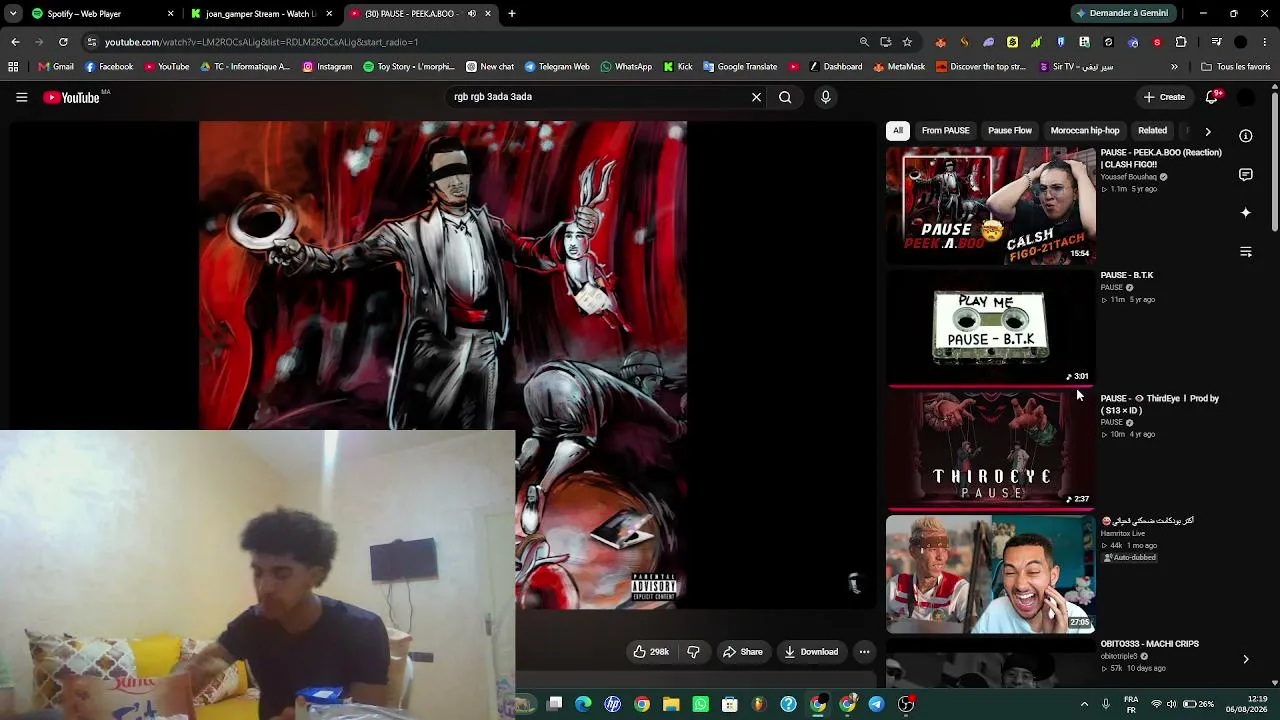Play the PAUSE - B.T.K cassette thumbnail

click(991, 327)
